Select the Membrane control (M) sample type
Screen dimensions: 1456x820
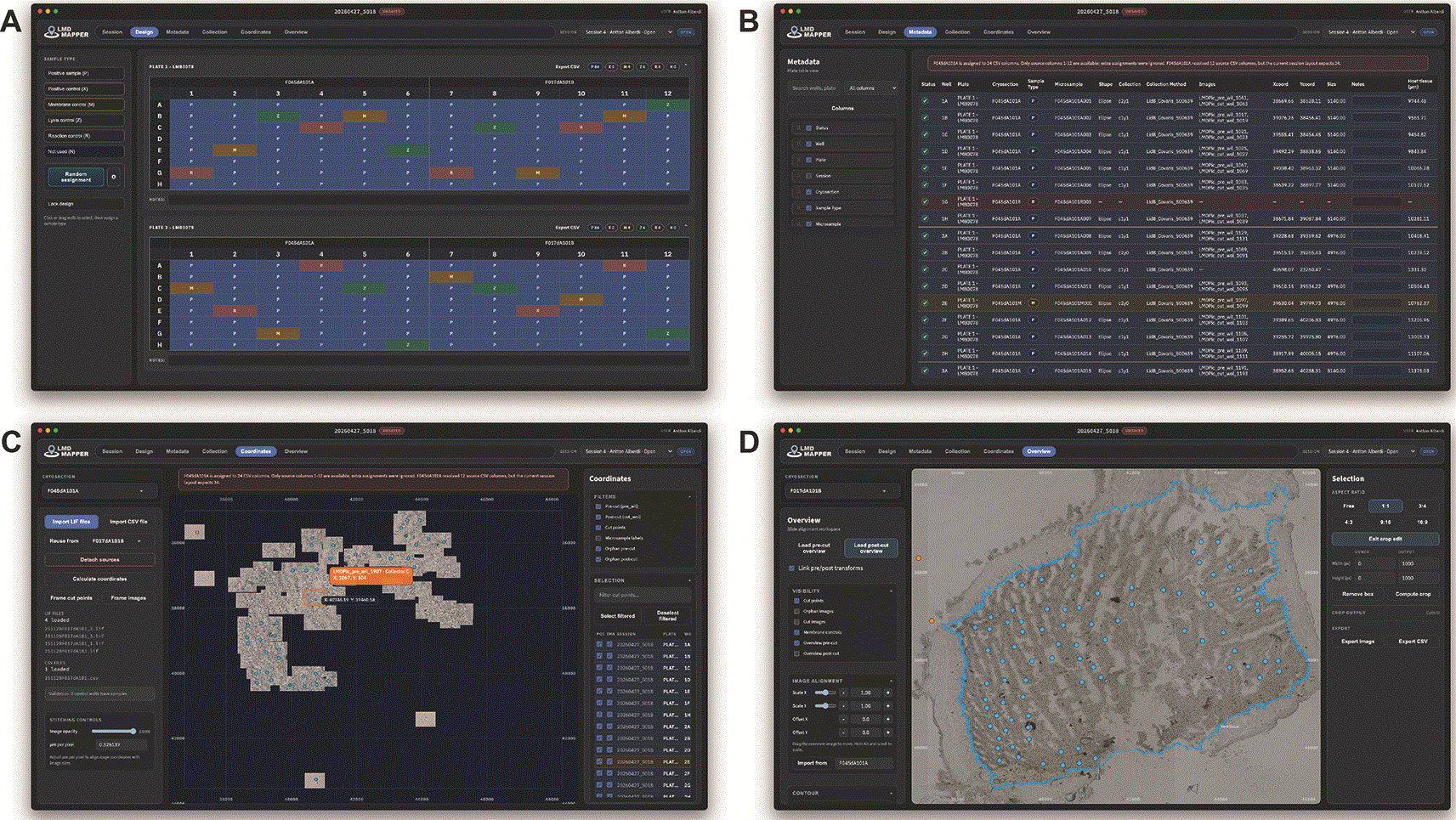coord(85,105)
